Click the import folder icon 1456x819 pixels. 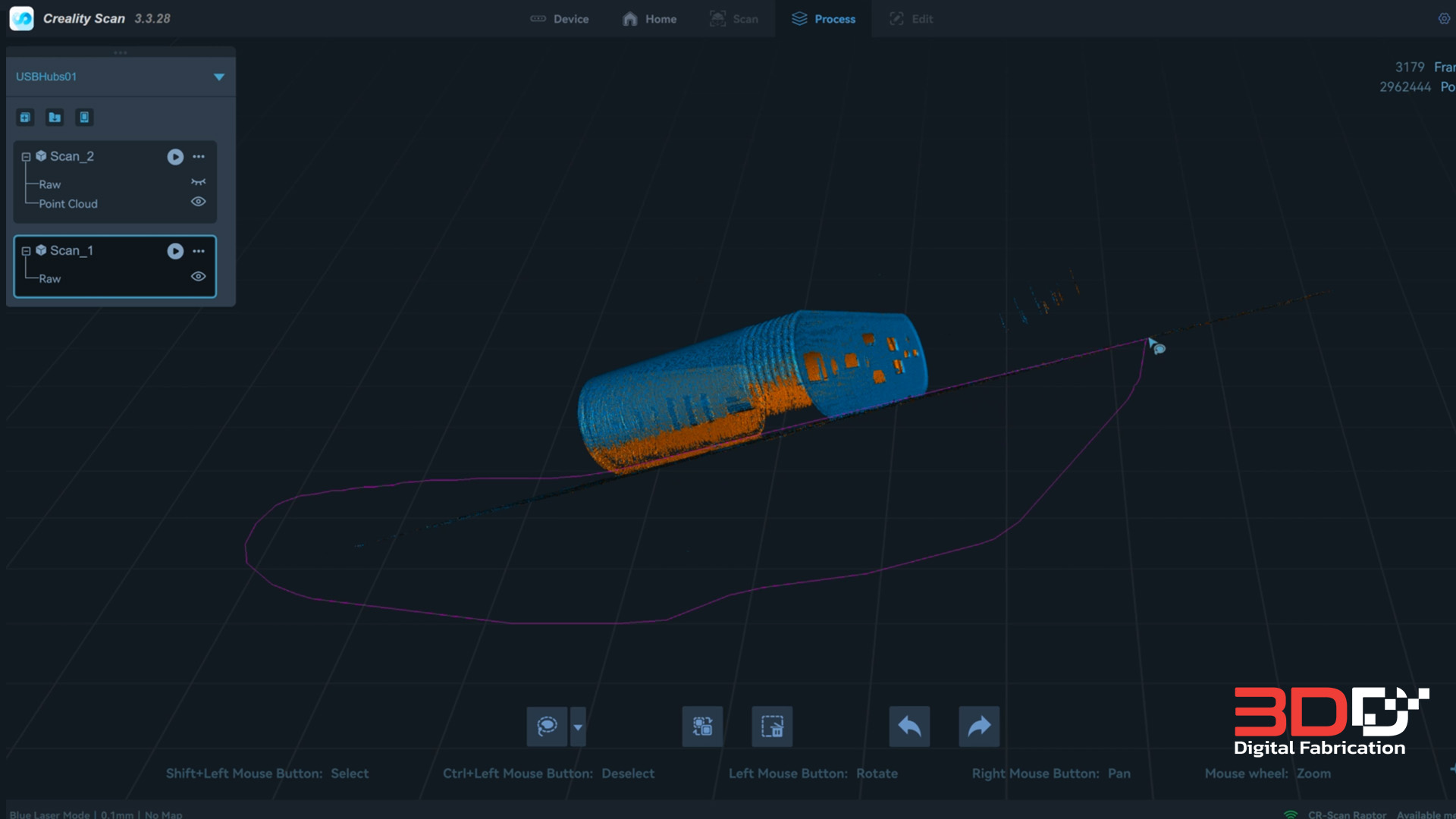pyautogui.click(x=54, y=118)
